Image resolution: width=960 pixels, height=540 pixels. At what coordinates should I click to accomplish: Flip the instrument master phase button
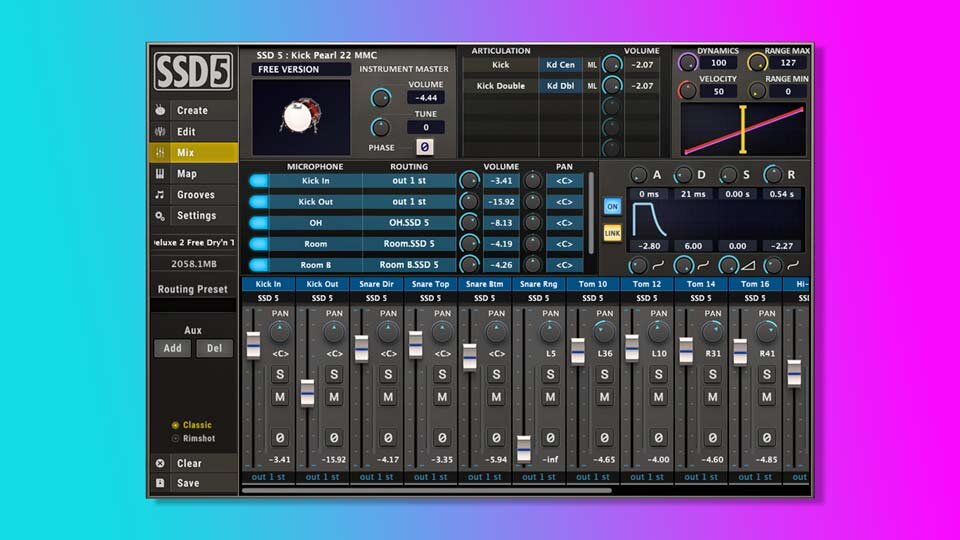(x=424, y=147)
